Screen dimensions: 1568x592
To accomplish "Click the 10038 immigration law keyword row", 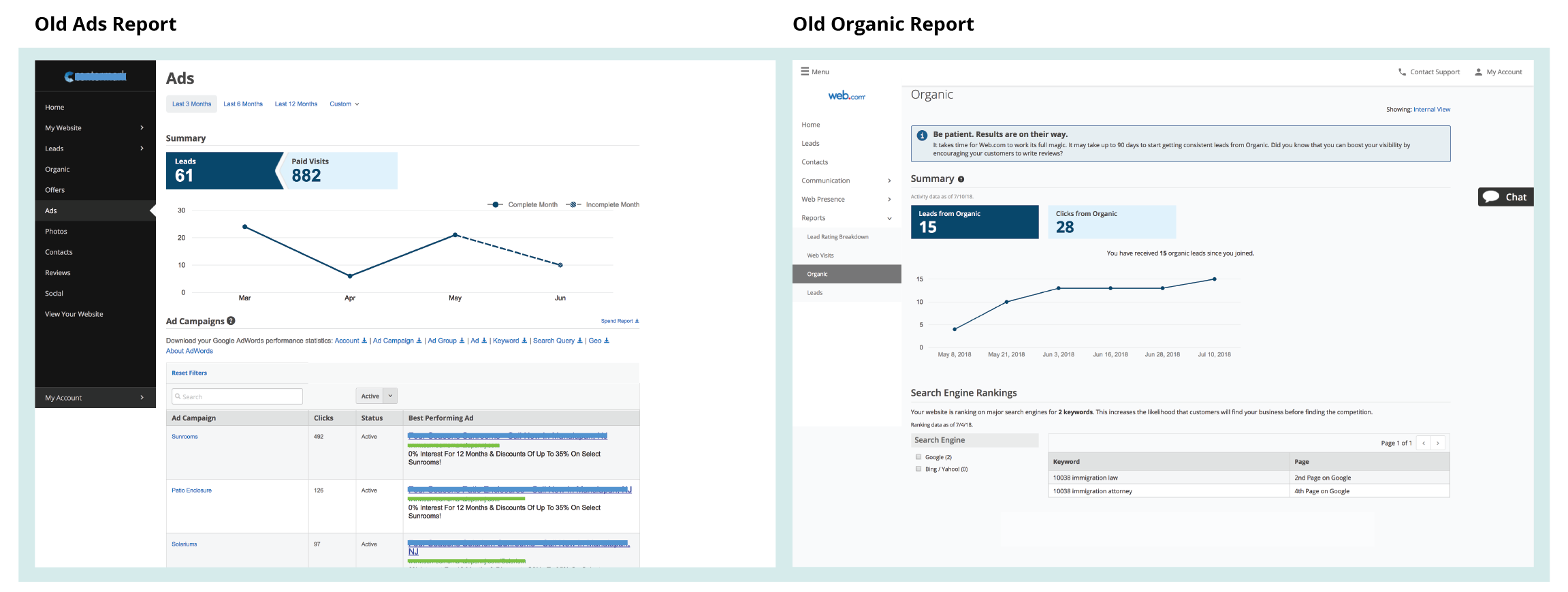I will pyautogui.click(x=1249, y=478).
